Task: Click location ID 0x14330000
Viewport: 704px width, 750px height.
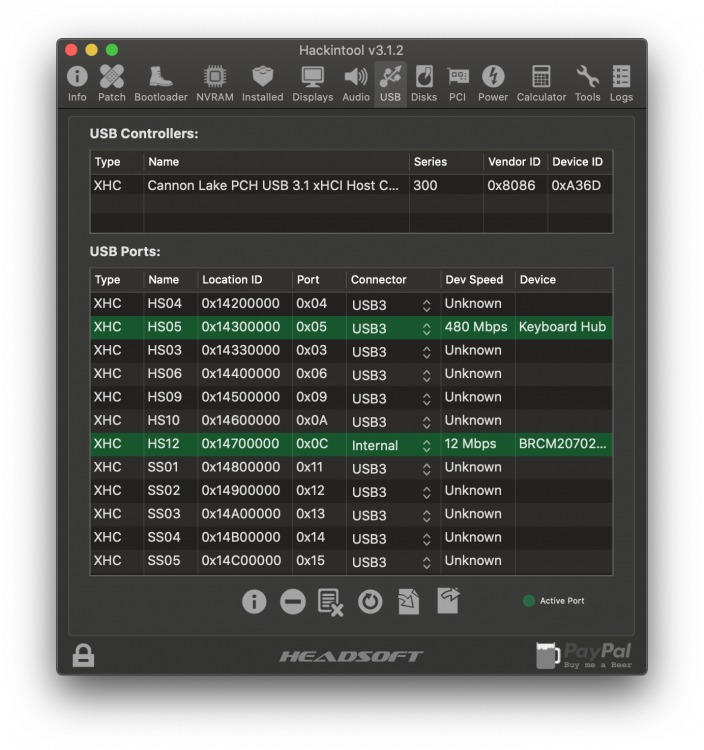Action: 241,351
